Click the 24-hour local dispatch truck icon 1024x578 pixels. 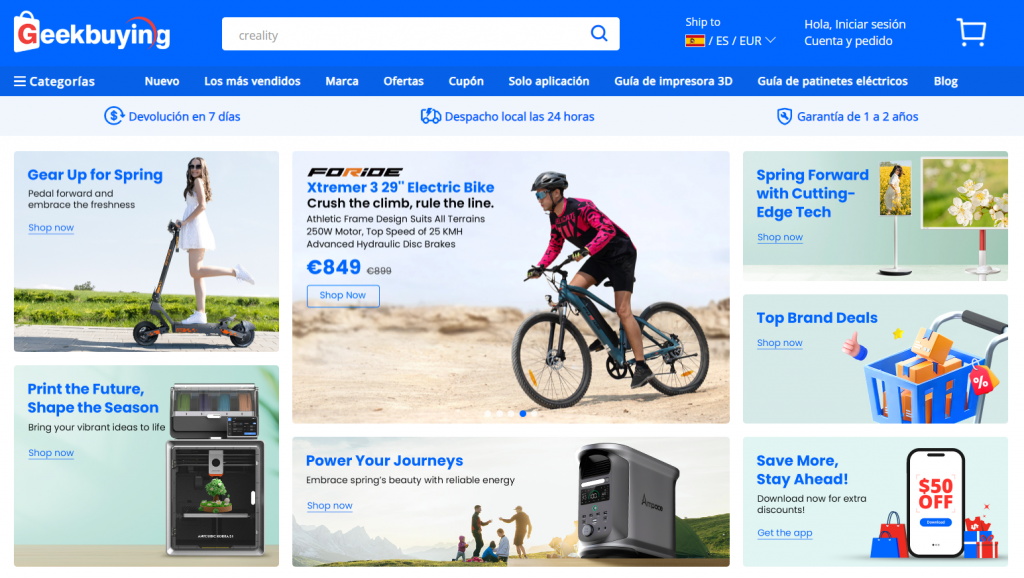[x=431, y=116]
